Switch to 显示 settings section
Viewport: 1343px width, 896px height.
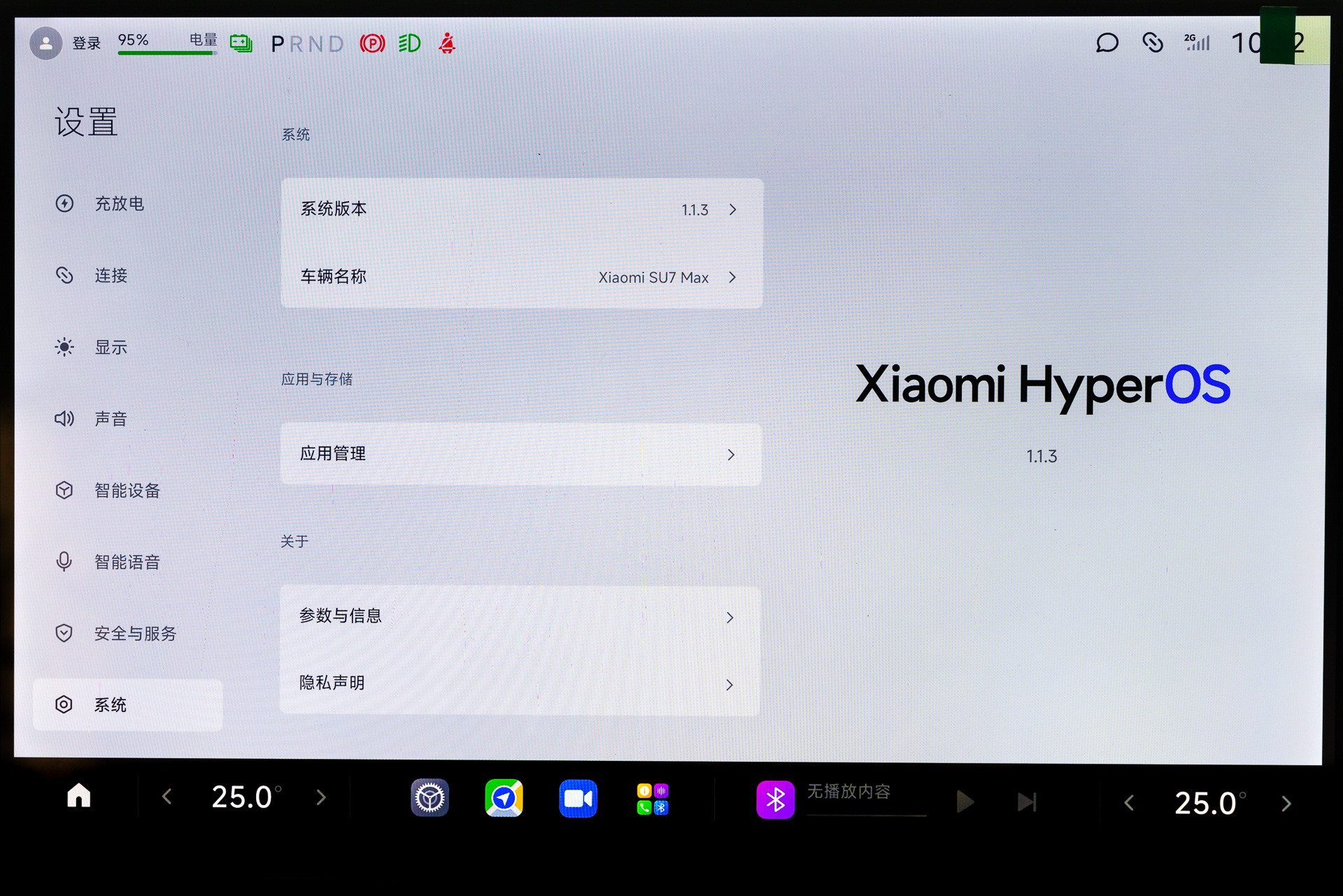(x=111, y=347)
